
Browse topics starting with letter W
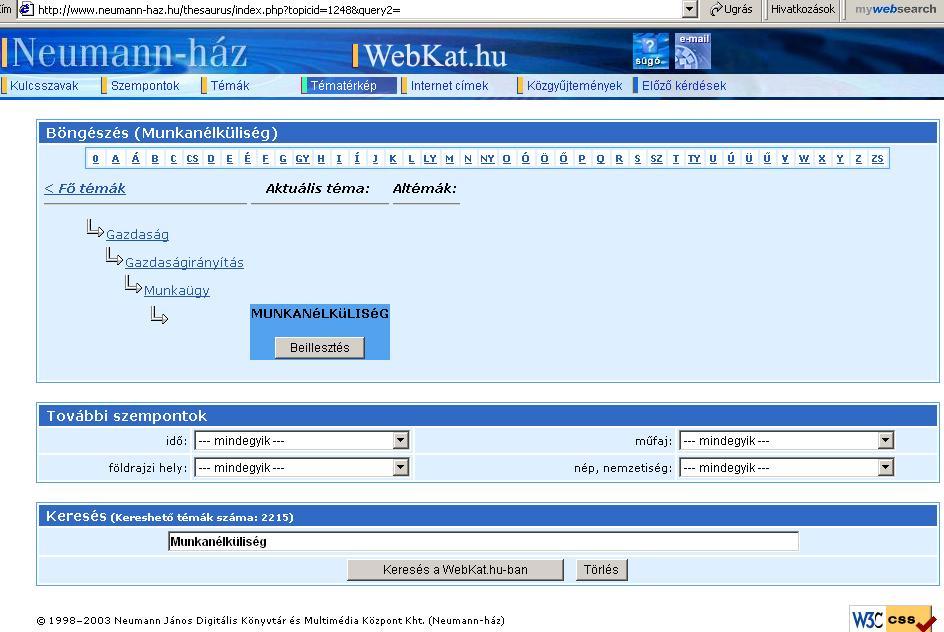click(x=804, y=158)
